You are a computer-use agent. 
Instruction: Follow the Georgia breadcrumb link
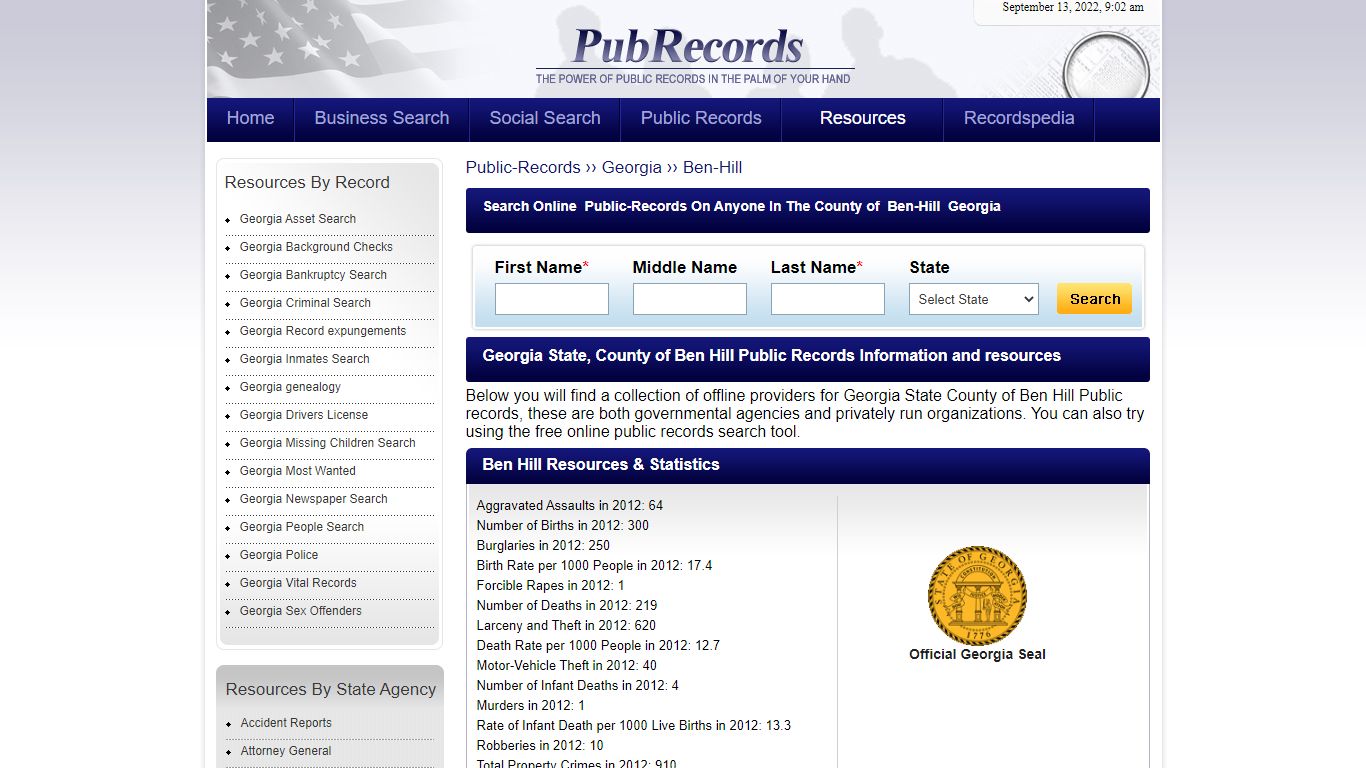tap(632, 167)
